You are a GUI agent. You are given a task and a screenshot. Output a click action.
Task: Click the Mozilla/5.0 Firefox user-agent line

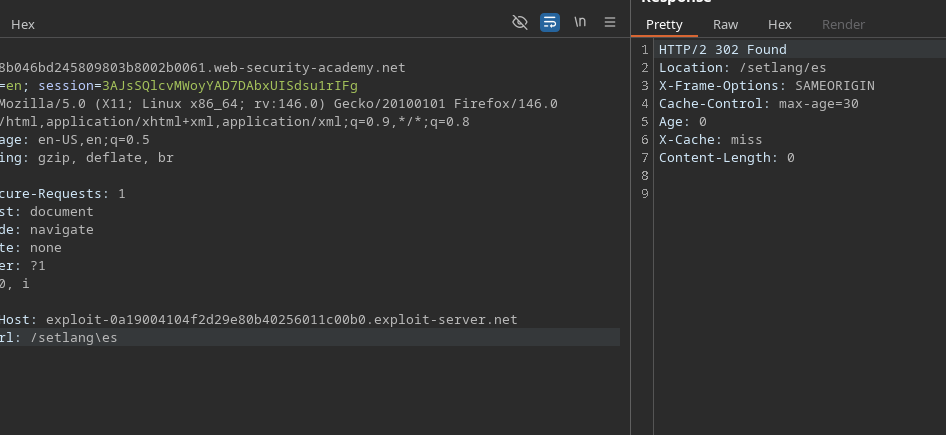pyautogui.click(x=278, y=104)
